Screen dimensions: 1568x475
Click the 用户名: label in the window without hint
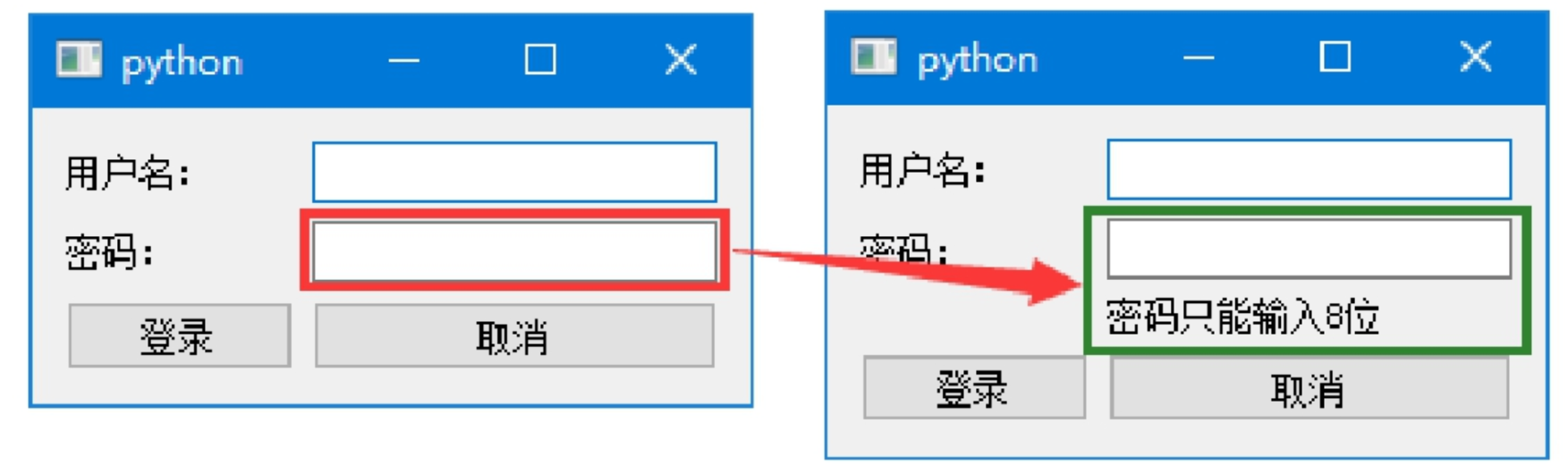point(127,172)
